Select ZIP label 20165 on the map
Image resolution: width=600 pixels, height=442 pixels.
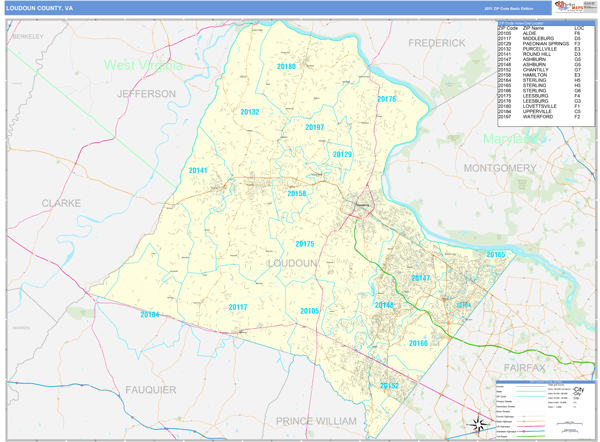tap(496, 255)
